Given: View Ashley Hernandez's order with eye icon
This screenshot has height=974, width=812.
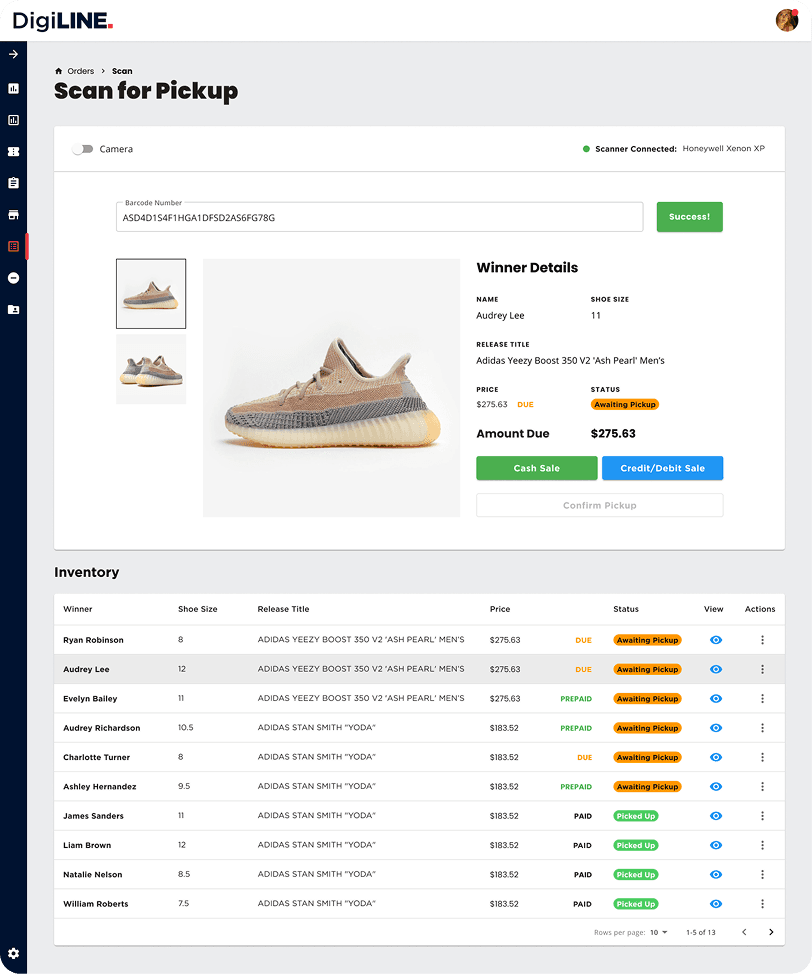Looking at the screenshot, I should tap(716, 786).
